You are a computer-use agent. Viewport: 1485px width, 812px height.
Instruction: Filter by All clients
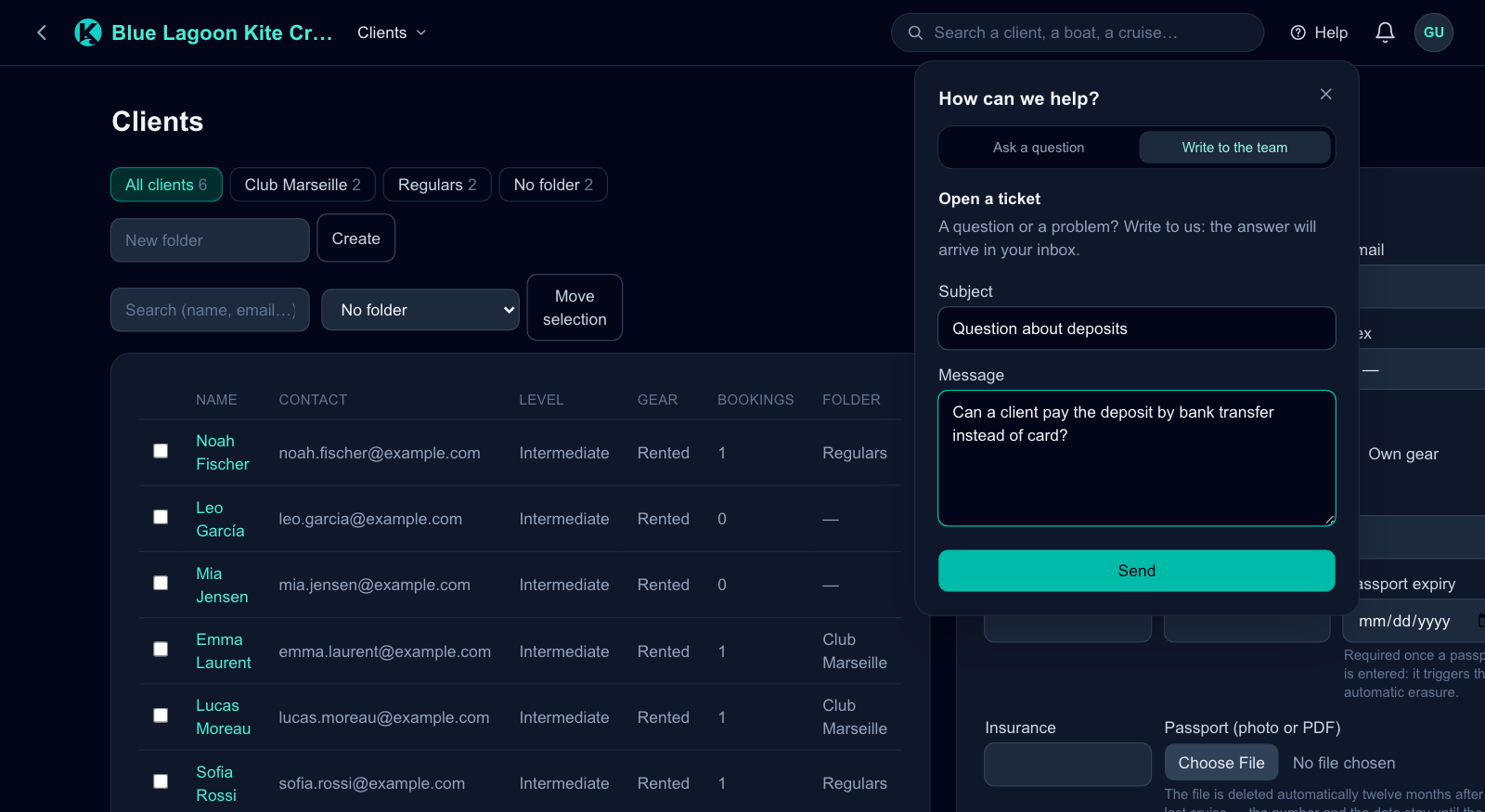click(x=166, y=185)
